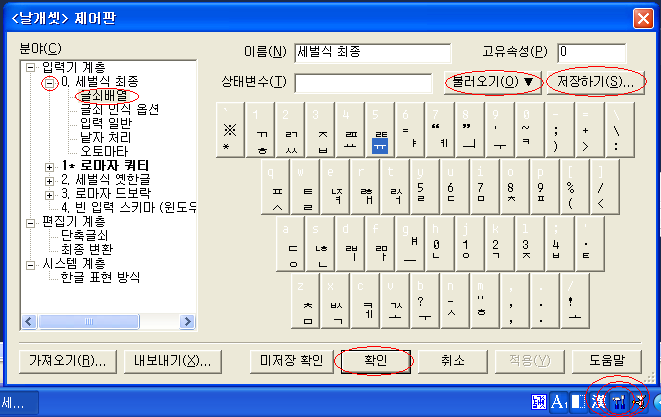
Task: Open 한글 표현 방식 tree item
Action: pyautogui.click(x=100, y=277)
